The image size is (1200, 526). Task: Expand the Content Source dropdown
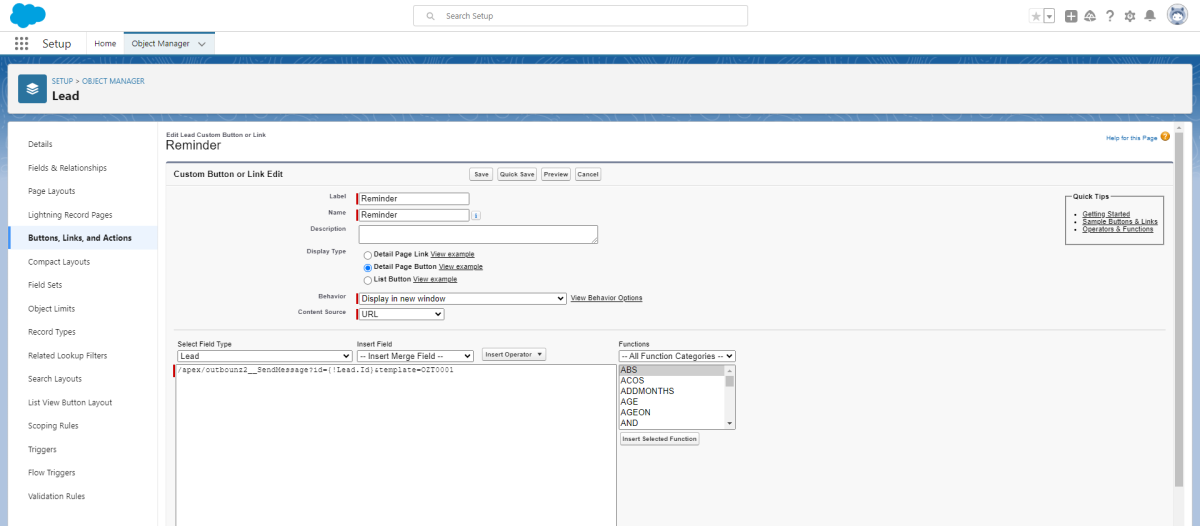point(400,314)
